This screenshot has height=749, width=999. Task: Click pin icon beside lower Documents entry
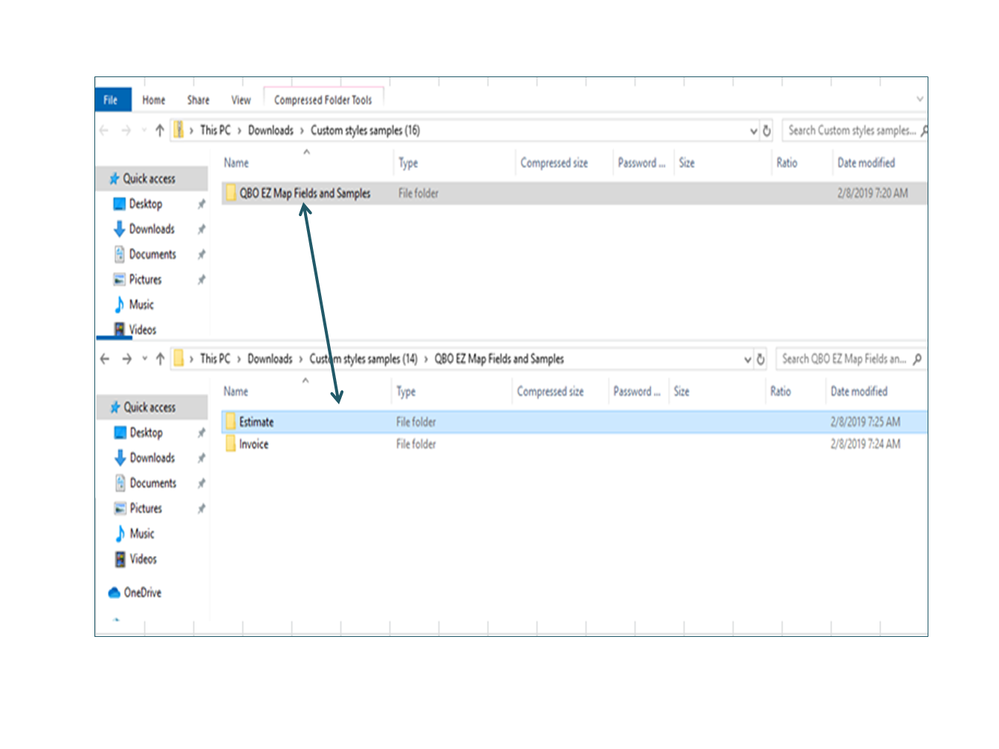click(201, 483)
